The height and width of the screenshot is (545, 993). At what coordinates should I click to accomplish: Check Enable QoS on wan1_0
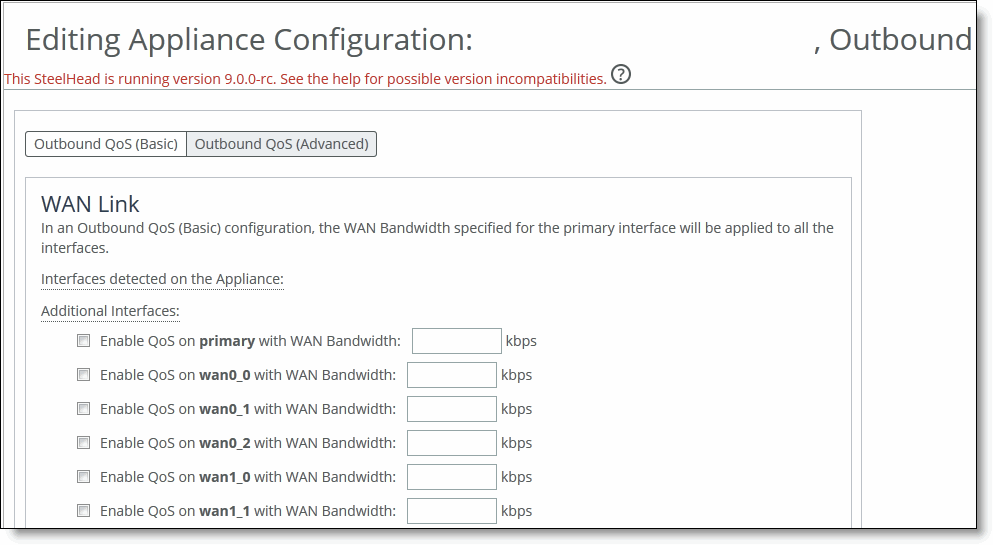84,477
